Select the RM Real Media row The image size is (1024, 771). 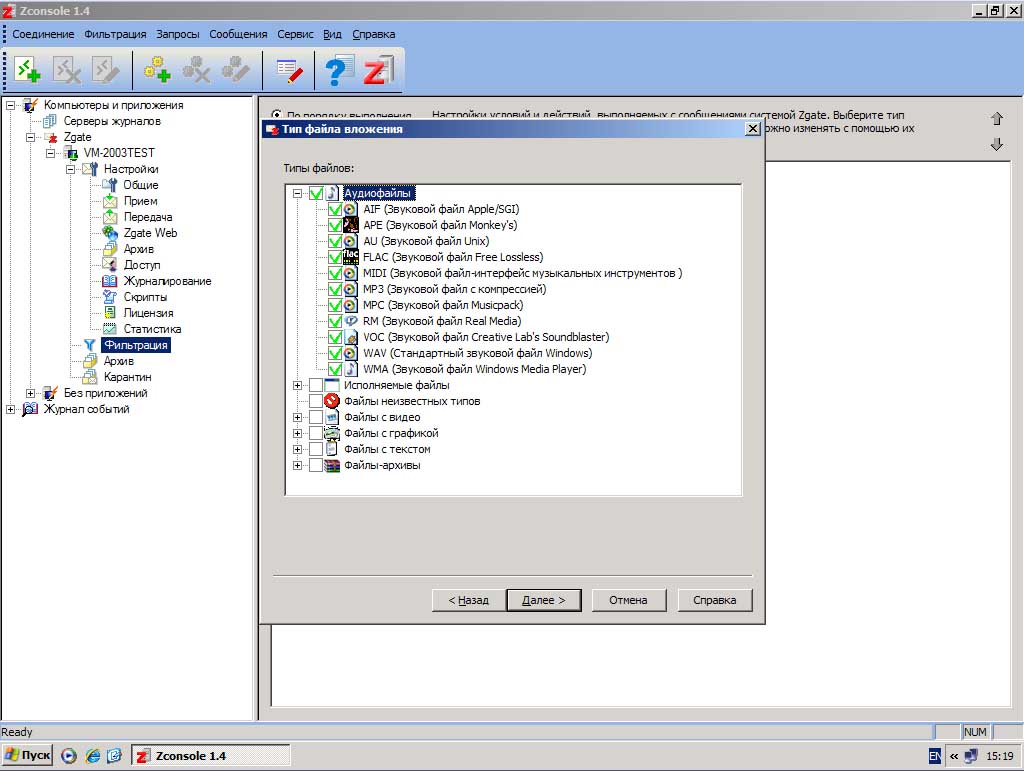pos(442,321)
